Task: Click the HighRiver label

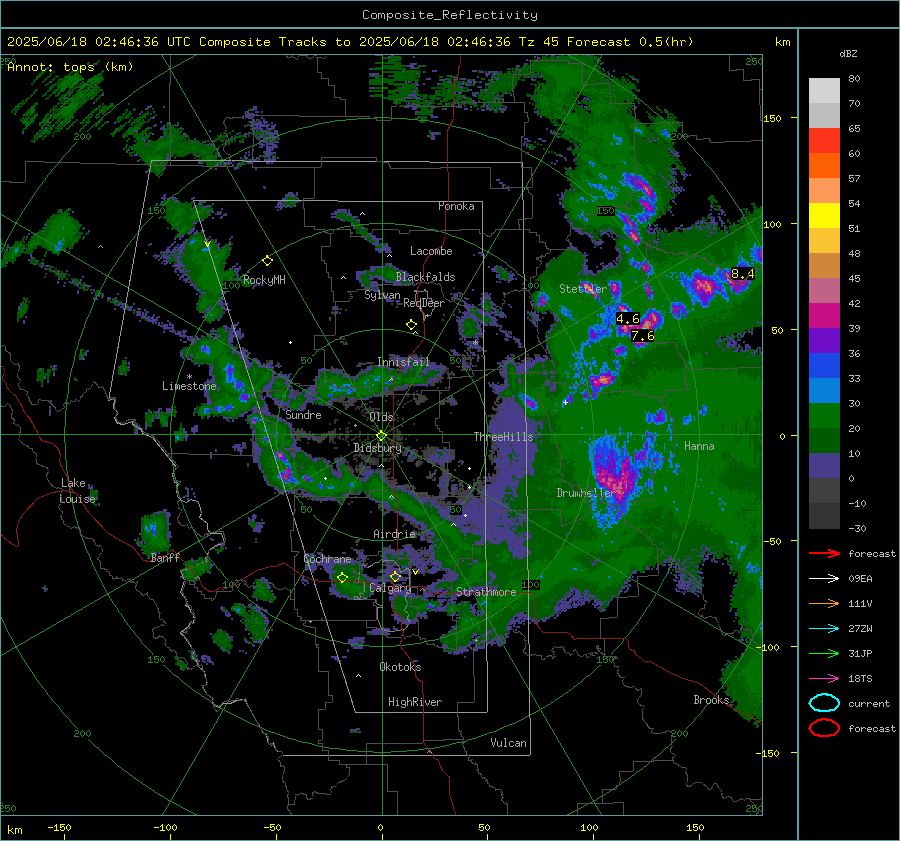Action: 415,702
